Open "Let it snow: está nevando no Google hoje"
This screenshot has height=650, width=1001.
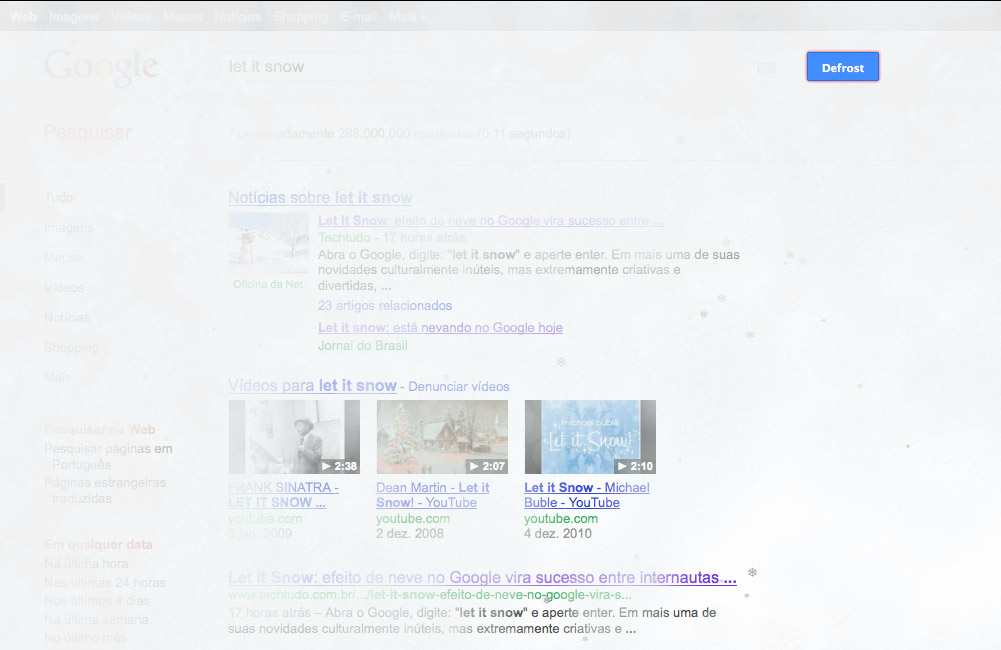coord(440,328)
